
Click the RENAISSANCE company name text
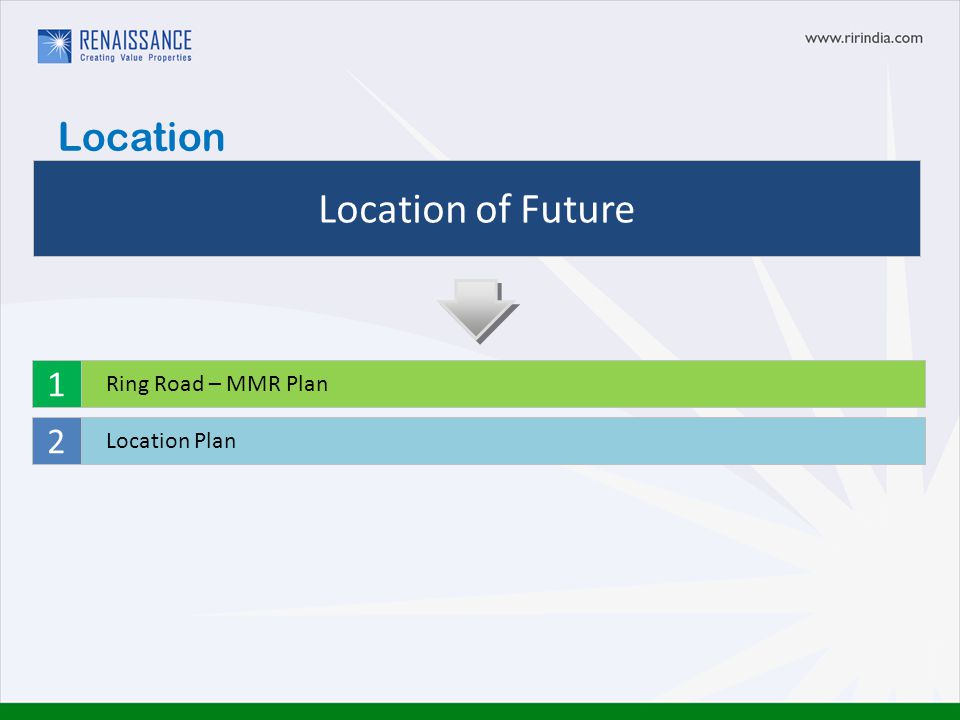click(x=135, y=40)
